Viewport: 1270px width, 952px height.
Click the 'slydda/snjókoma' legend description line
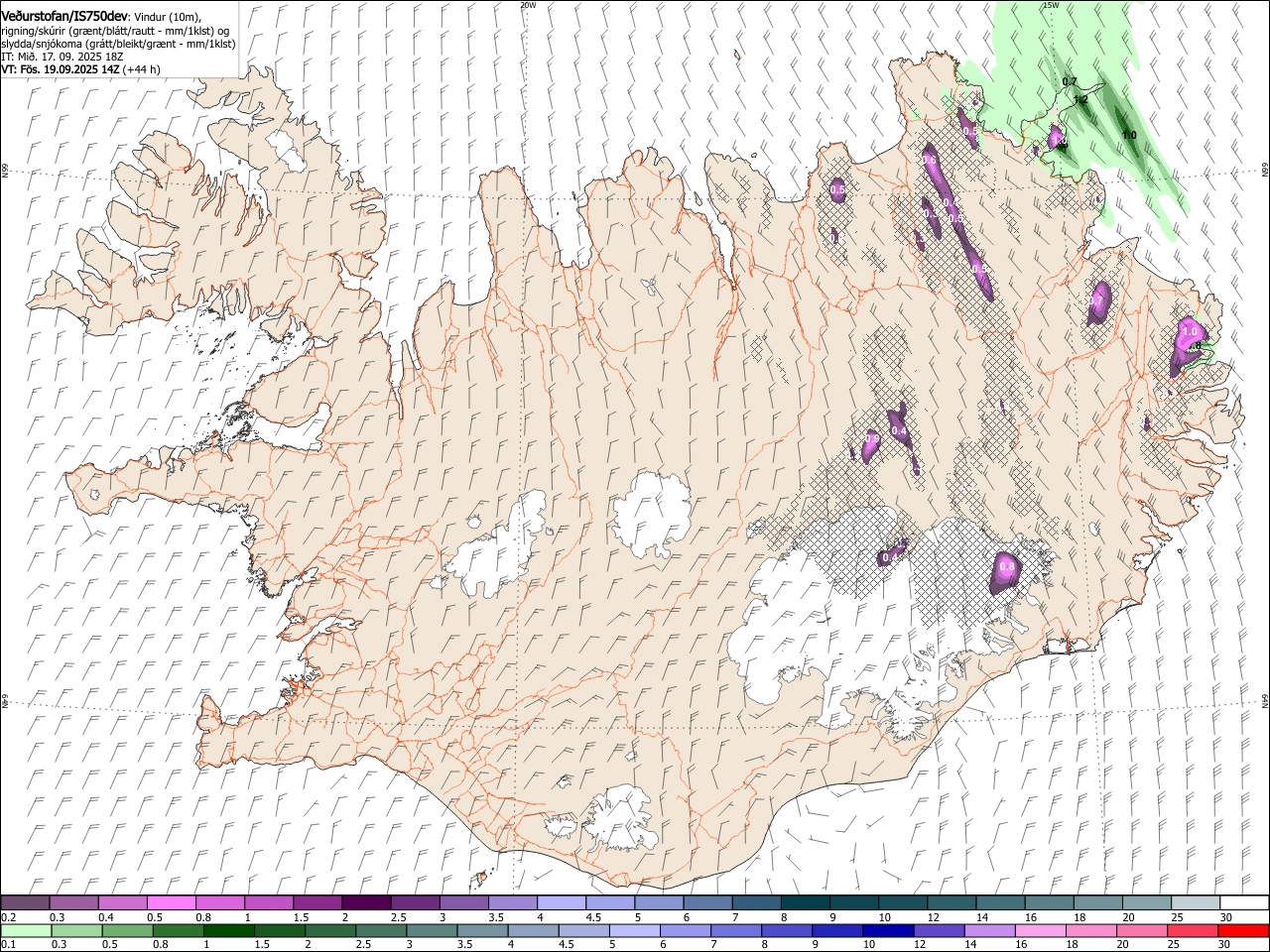(118, 44)
